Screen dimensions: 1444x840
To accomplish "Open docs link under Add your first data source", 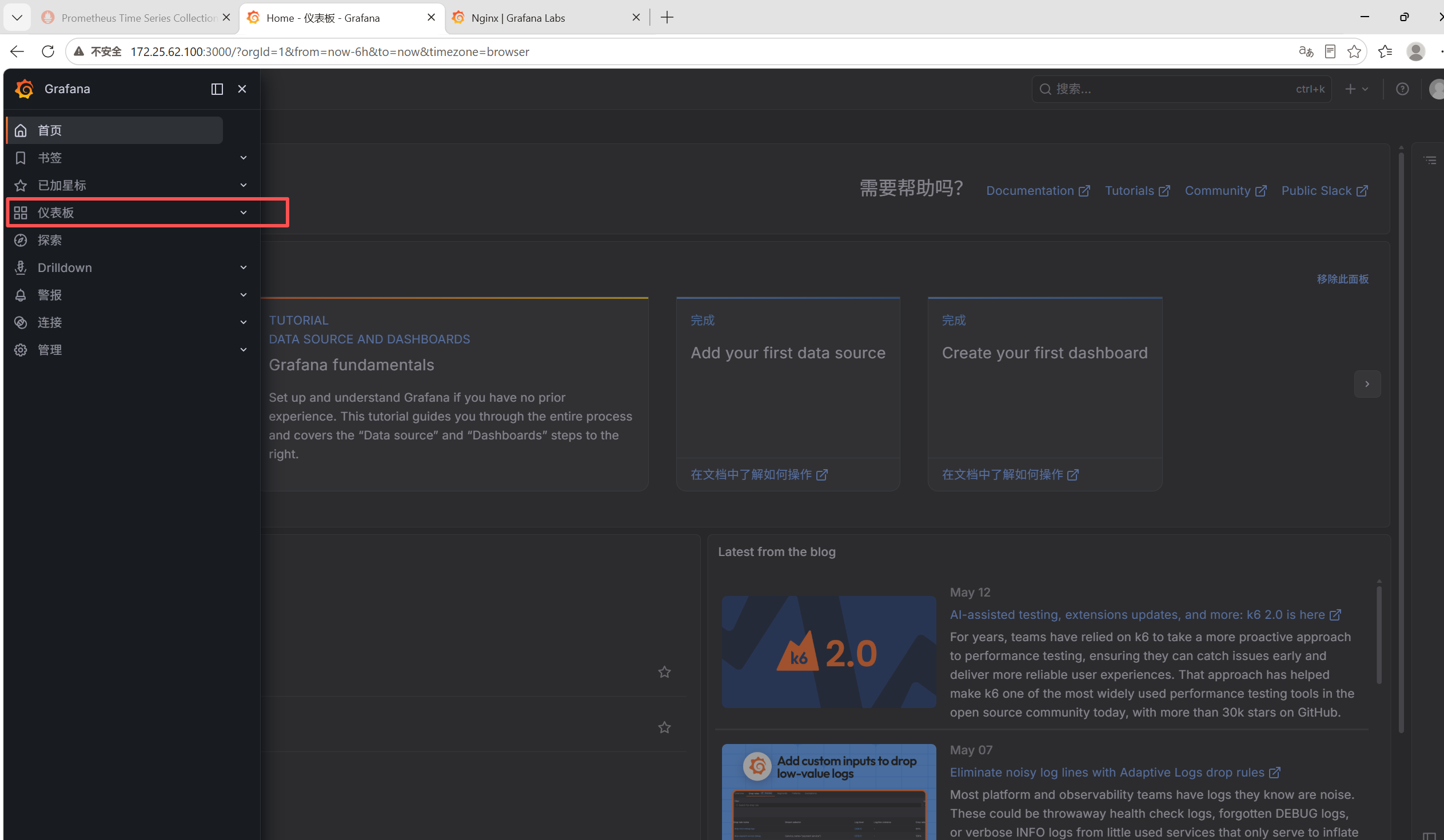I will 759,475.
